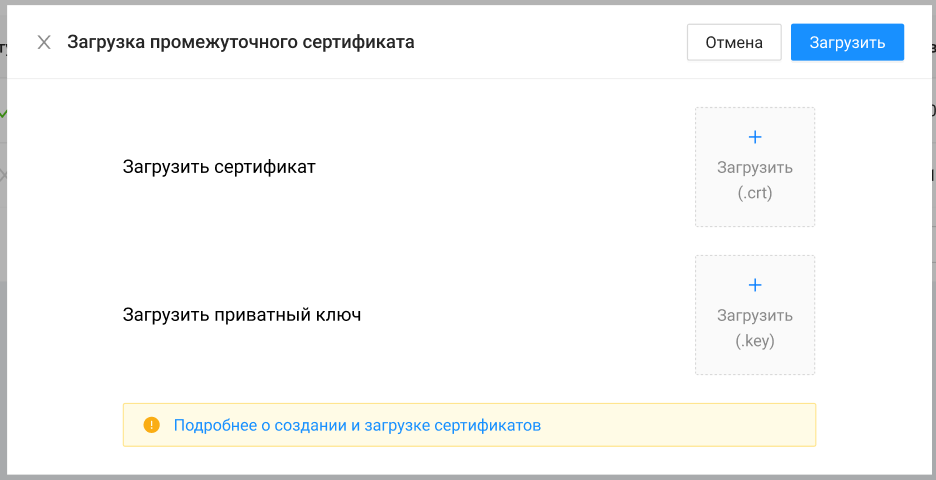This screenshot has height=480, width=936.
Task: Click the orange info icon in banner
Action: [x=151, y=425]
